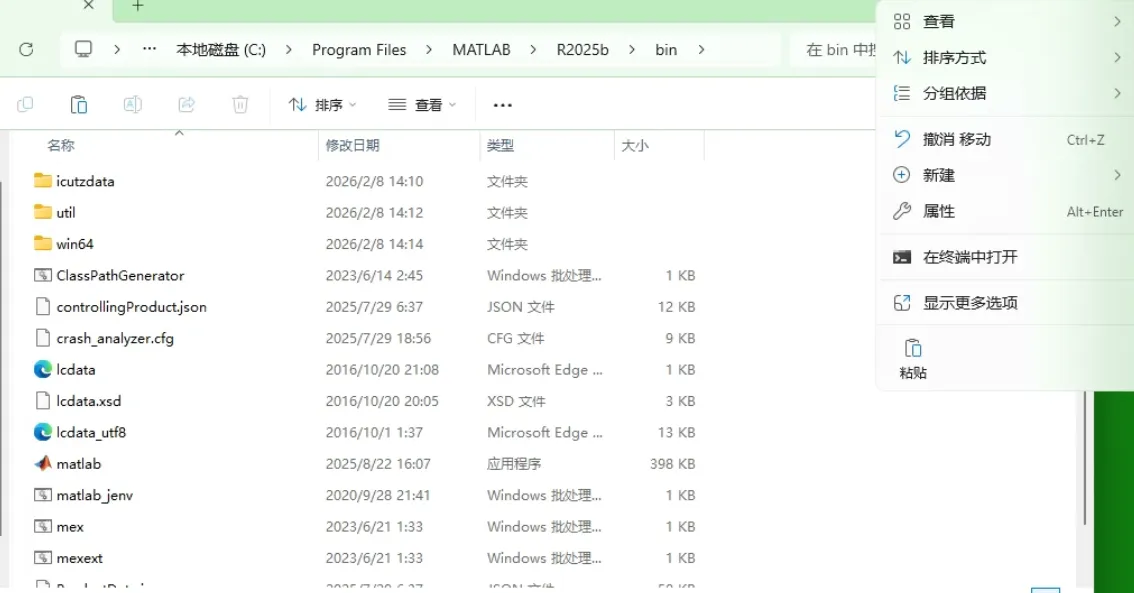The width and height of the screenshot is (1134, 593).
Task: Click the mex batch file icon
Action: 43,526
